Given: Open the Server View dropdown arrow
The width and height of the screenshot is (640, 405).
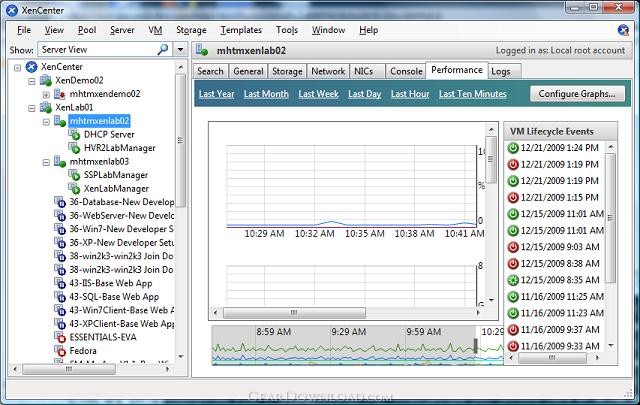Looking at the screenshot, I should (x=180, y=50).
